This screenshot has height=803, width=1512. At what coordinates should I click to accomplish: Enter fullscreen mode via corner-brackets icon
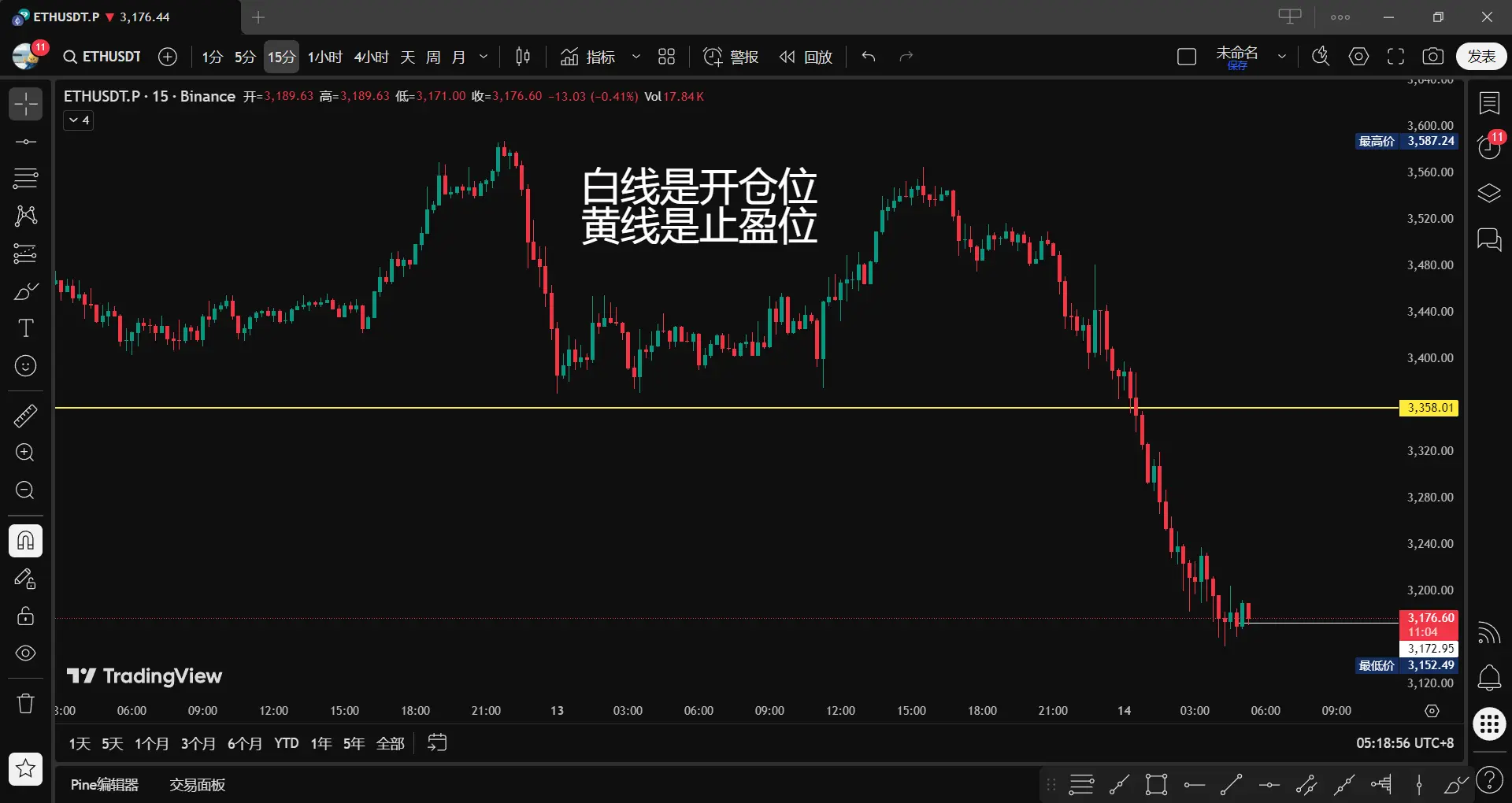(x=1396, y=57)
